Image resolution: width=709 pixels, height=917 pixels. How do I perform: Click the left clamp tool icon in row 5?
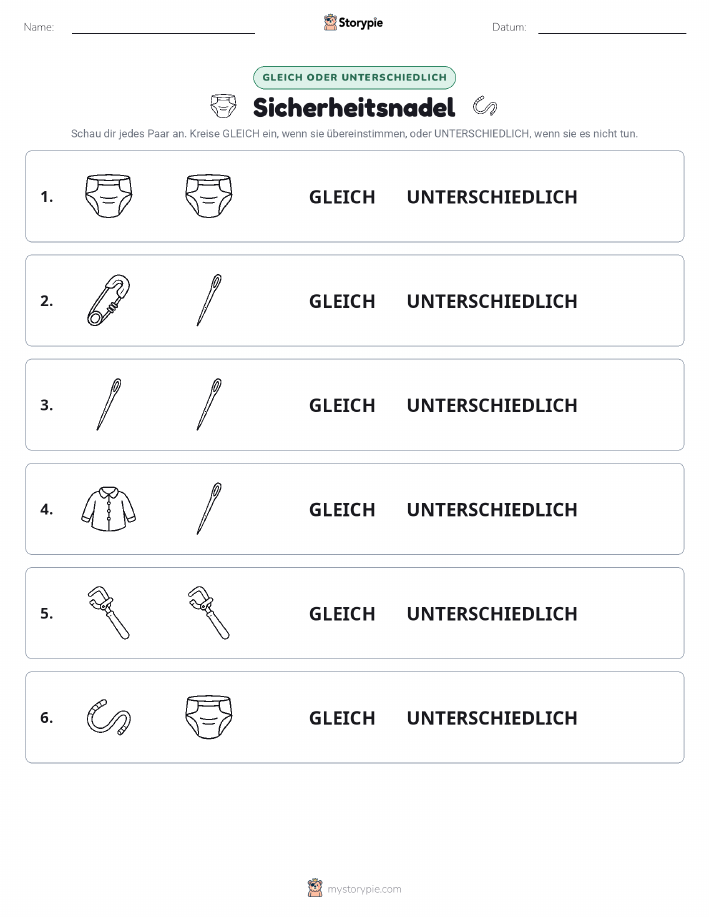(x=109, y=613)
